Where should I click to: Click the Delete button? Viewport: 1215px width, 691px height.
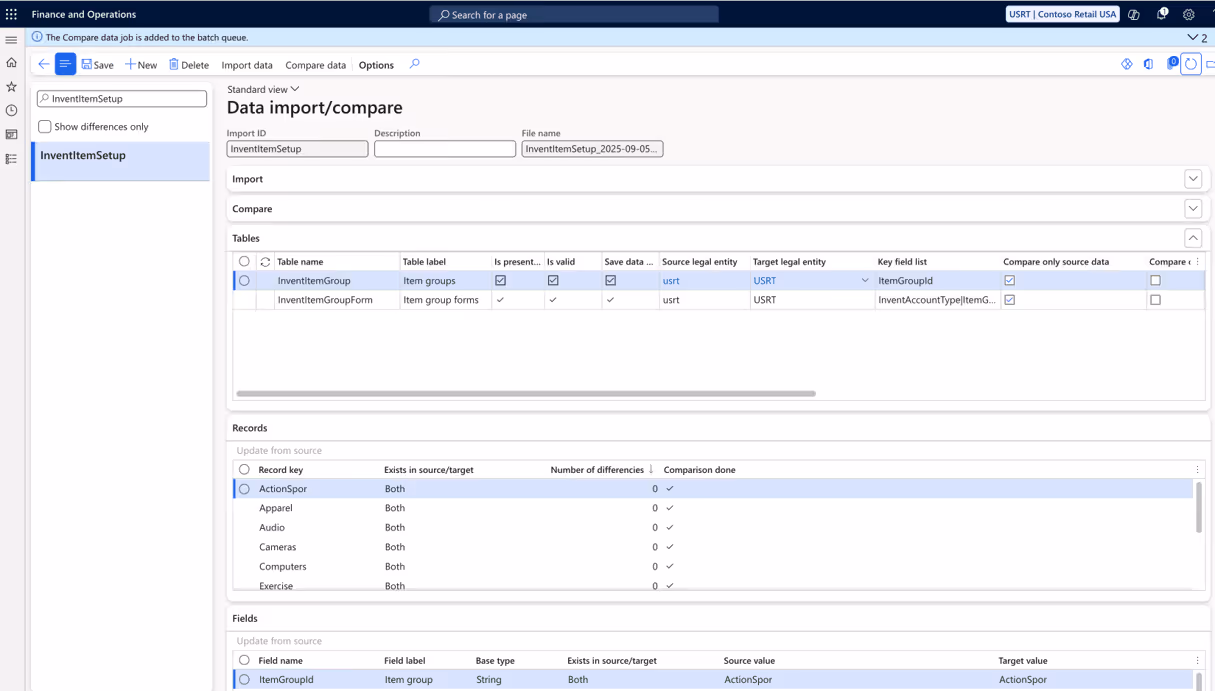coord(188,65)
